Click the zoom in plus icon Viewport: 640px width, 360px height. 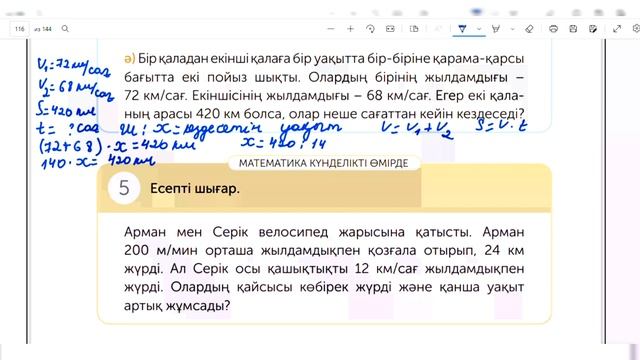[x=350, y=29]
